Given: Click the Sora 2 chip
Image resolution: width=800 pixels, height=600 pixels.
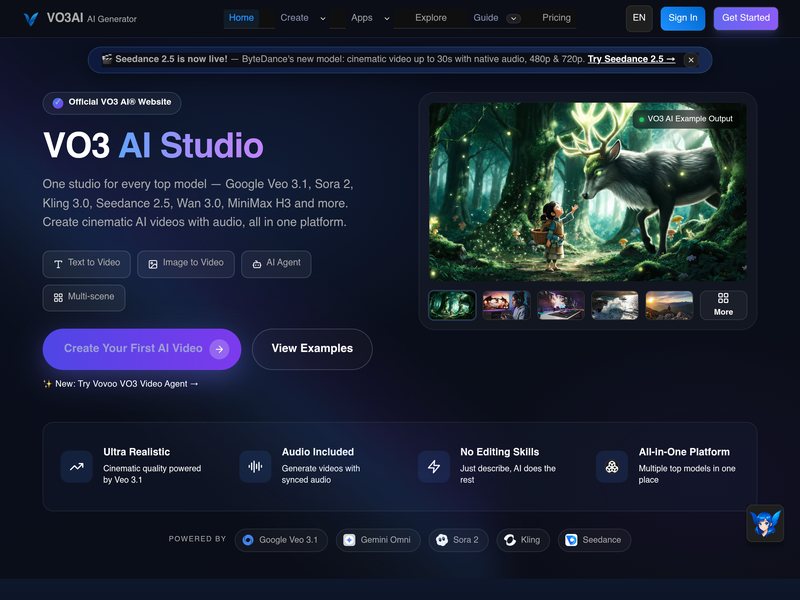Looking at the screenshot, I should click(x=458, y=540).
